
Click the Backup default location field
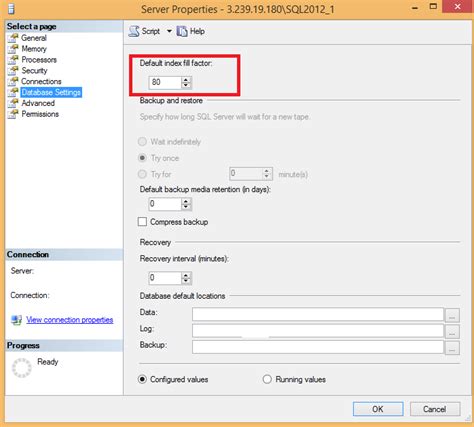[318, 347]
